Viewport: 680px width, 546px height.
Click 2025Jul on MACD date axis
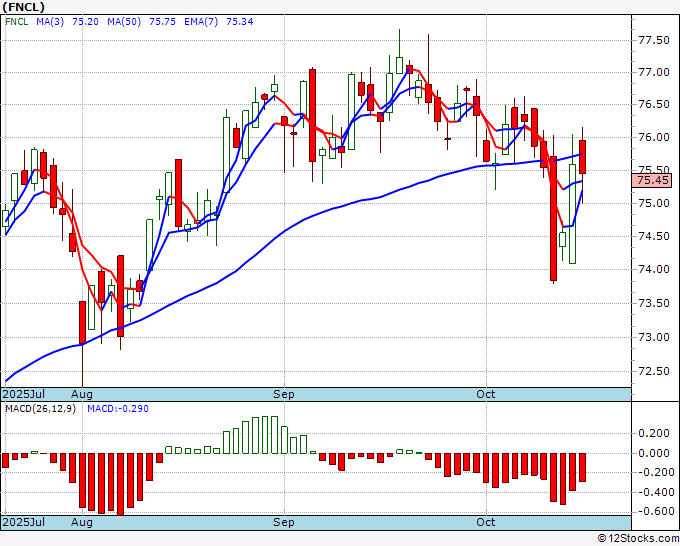point(23,522)
